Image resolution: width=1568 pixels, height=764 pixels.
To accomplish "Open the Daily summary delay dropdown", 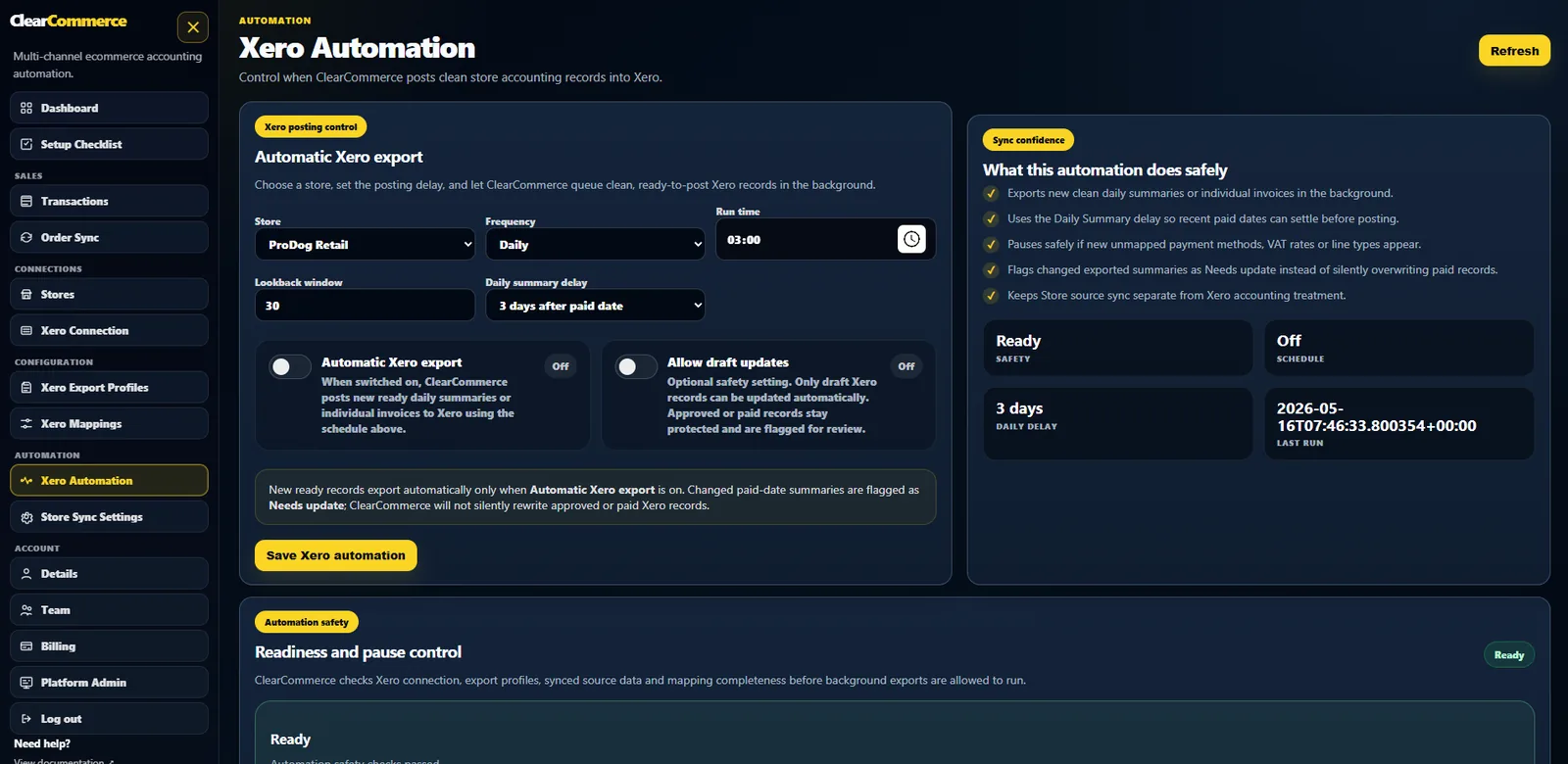I will pyautogui.click(x=595, y=305).
